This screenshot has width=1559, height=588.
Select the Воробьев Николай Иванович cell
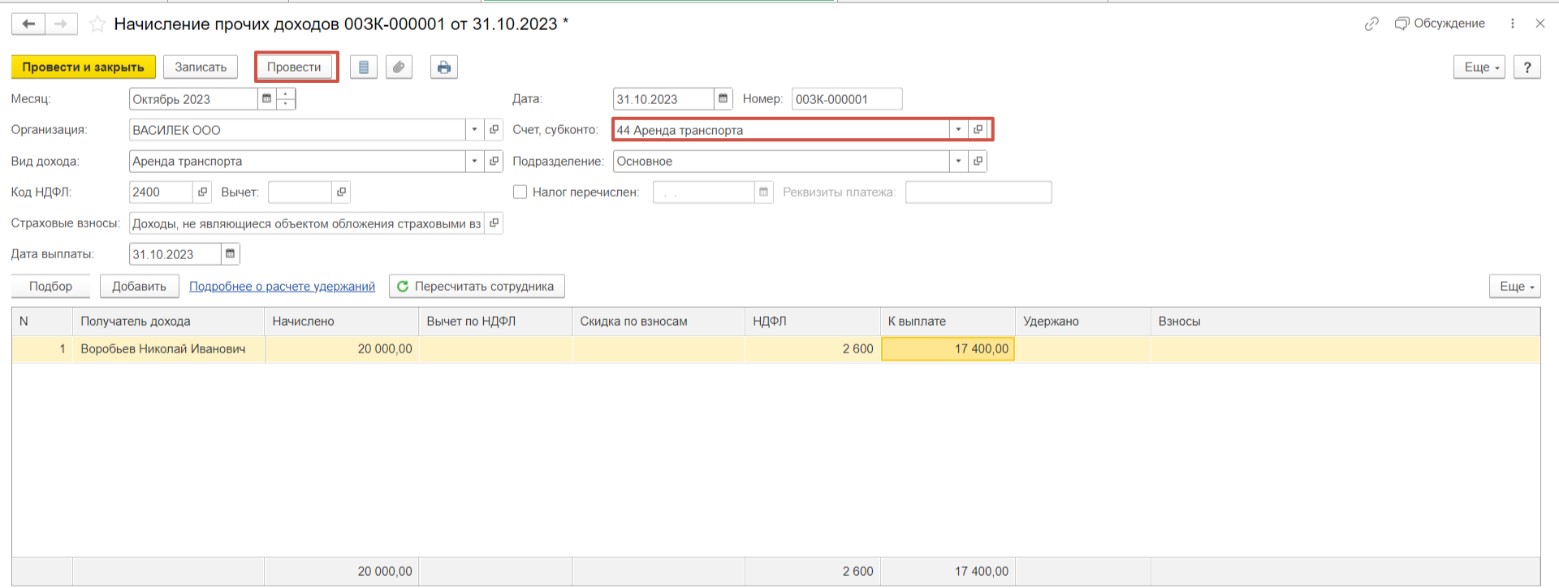point(169,349)
